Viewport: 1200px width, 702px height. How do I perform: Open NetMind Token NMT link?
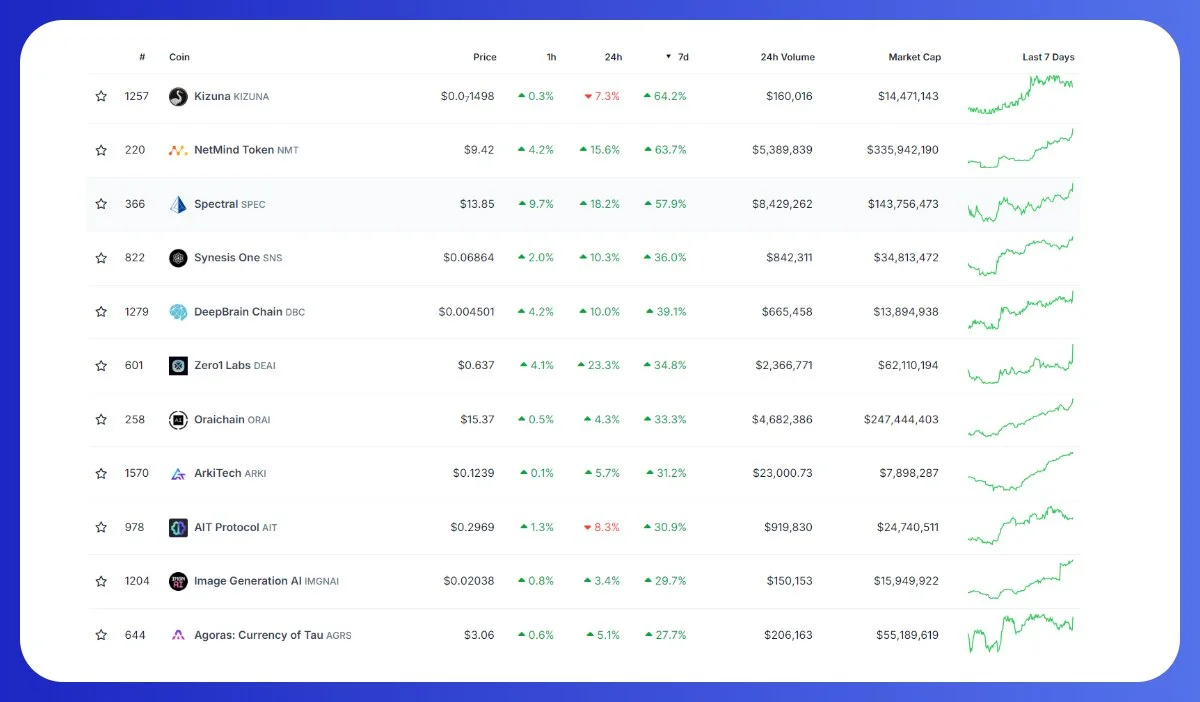pyautogui.click(x=246, y=151)
